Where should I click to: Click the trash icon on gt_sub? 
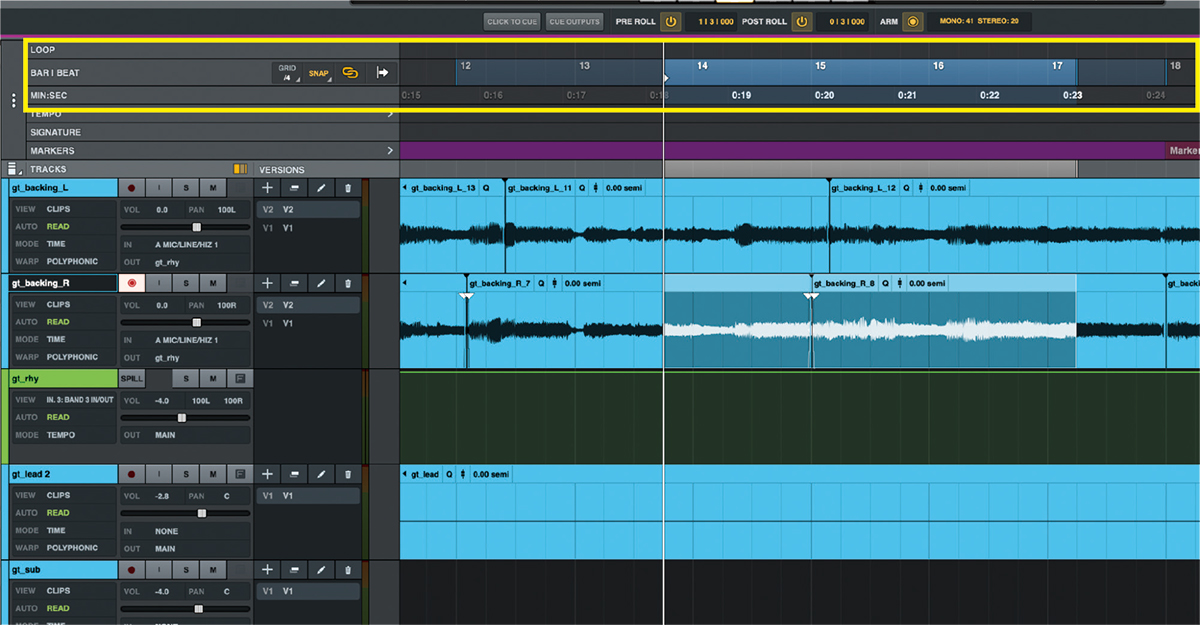(348, 570)
